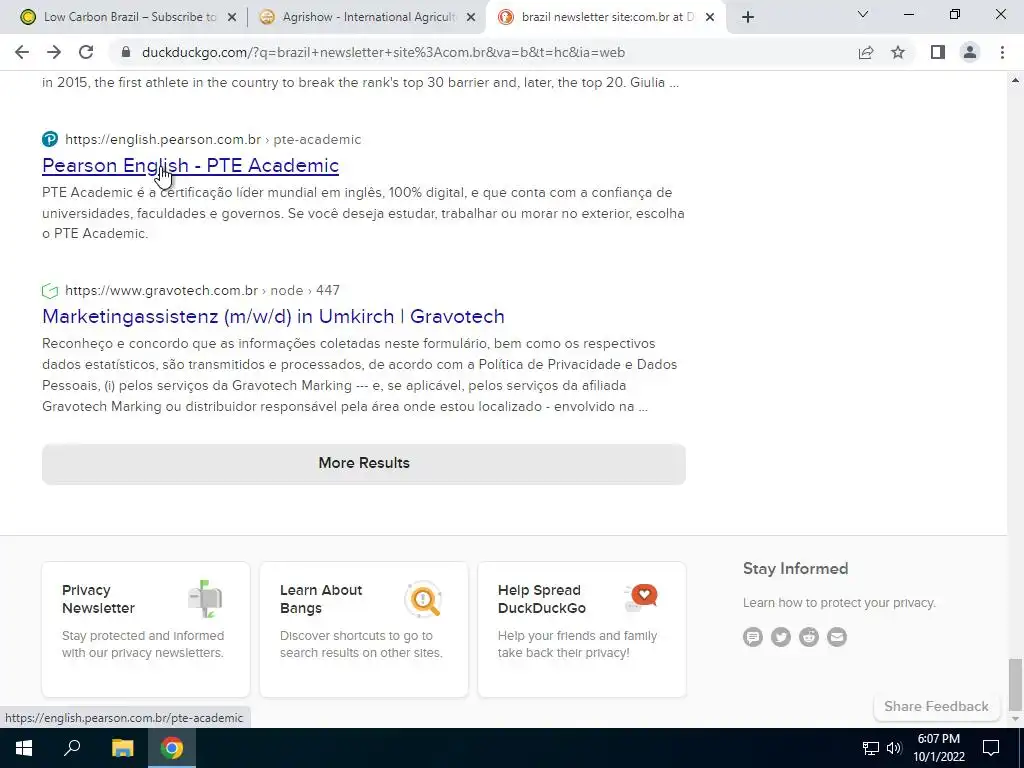Share this page via address bar icon
Screen dimensions: 1024x768
click(866, 52)
